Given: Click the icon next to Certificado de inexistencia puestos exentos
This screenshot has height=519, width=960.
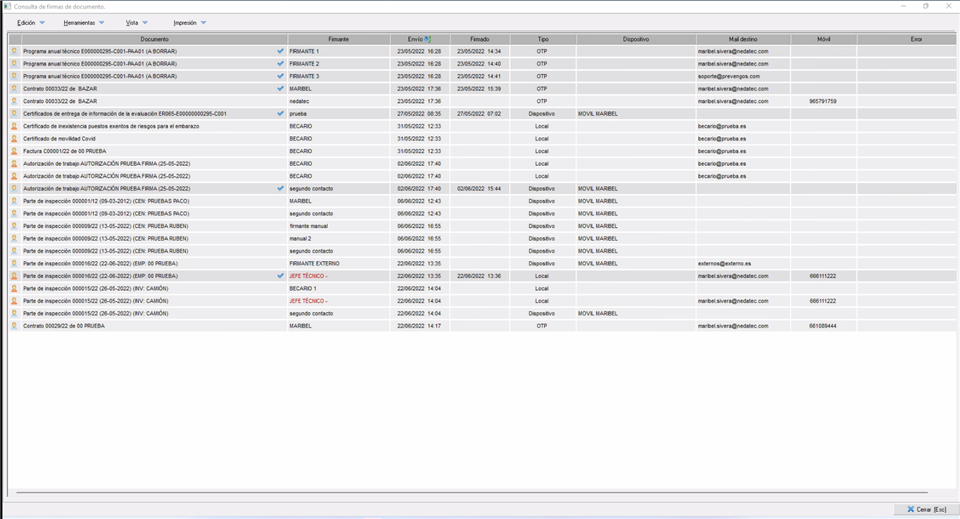Looking at the screenshot, I should tap(14, 126).
